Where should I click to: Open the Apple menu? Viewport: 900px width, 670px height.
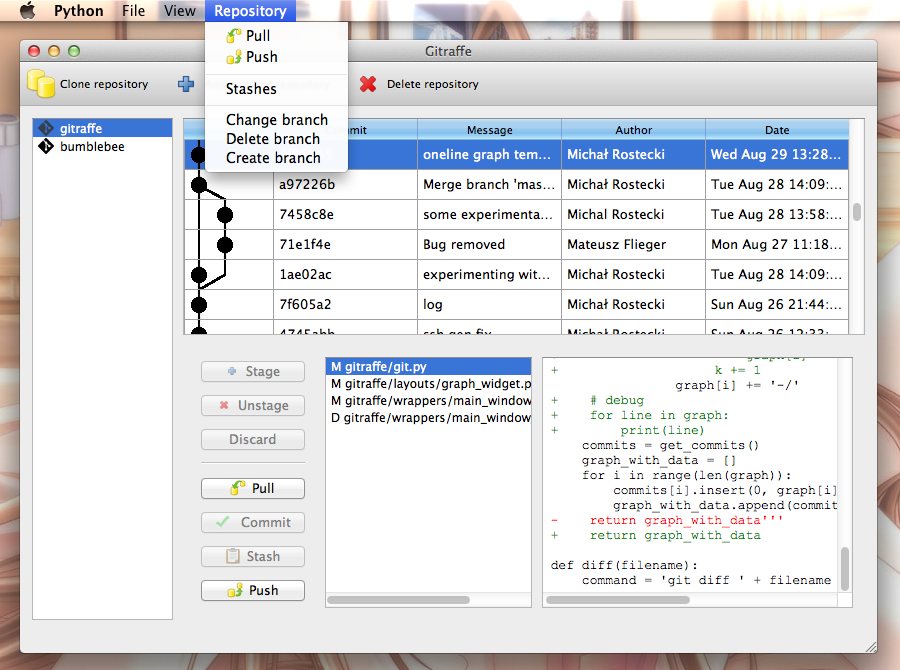(x=27, y=11)
